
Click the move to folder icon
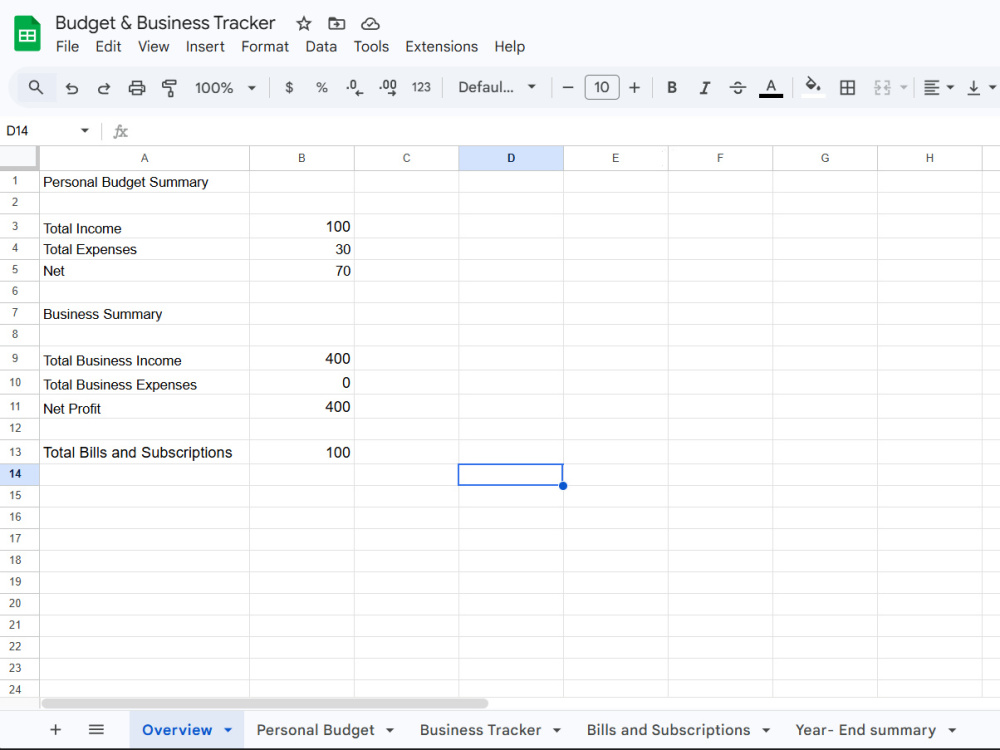pyautogui.click(x=336, y=24)
